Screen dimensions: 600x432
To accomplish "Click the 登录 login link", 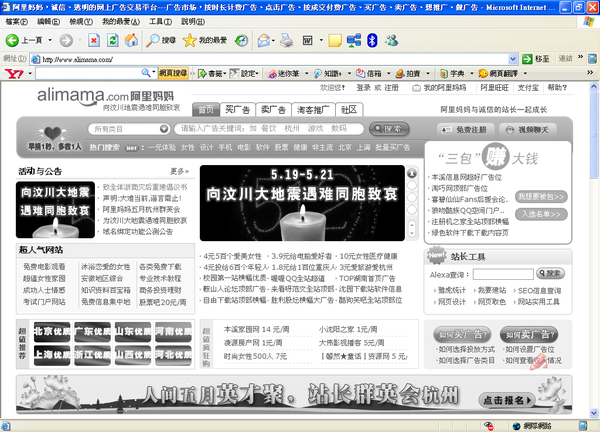I will [363, 88].
